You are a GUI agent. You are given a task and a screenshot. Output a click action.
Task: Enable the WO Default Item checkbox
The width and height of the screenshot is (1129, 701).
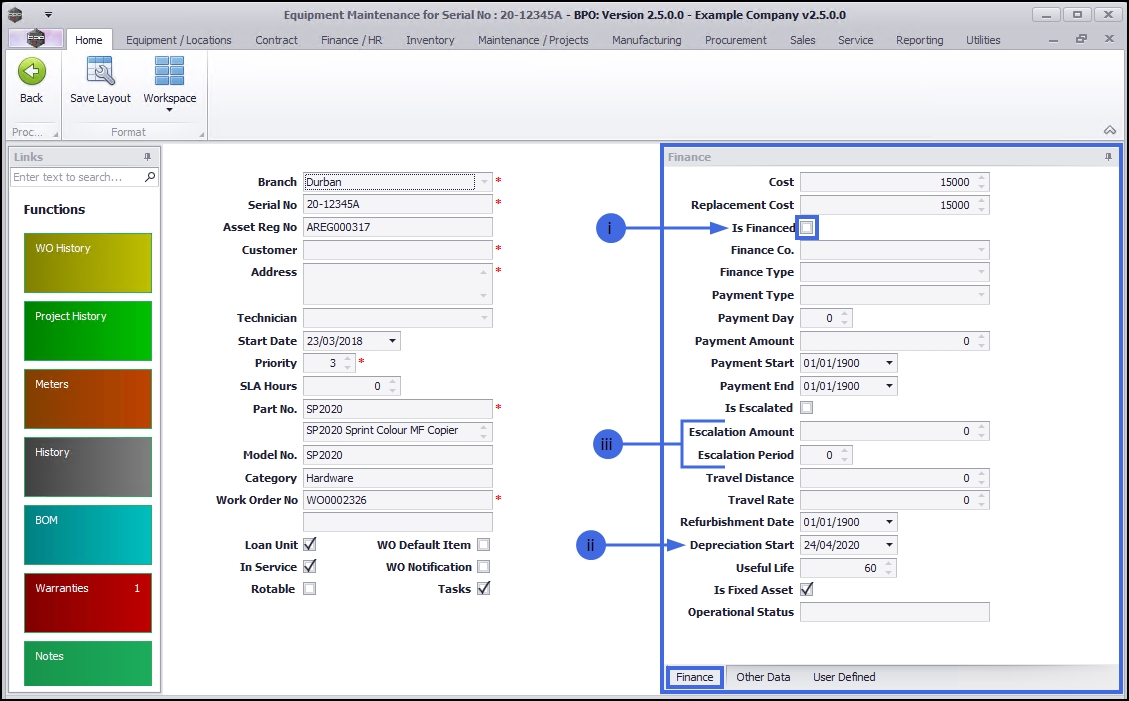pos(484,545)
